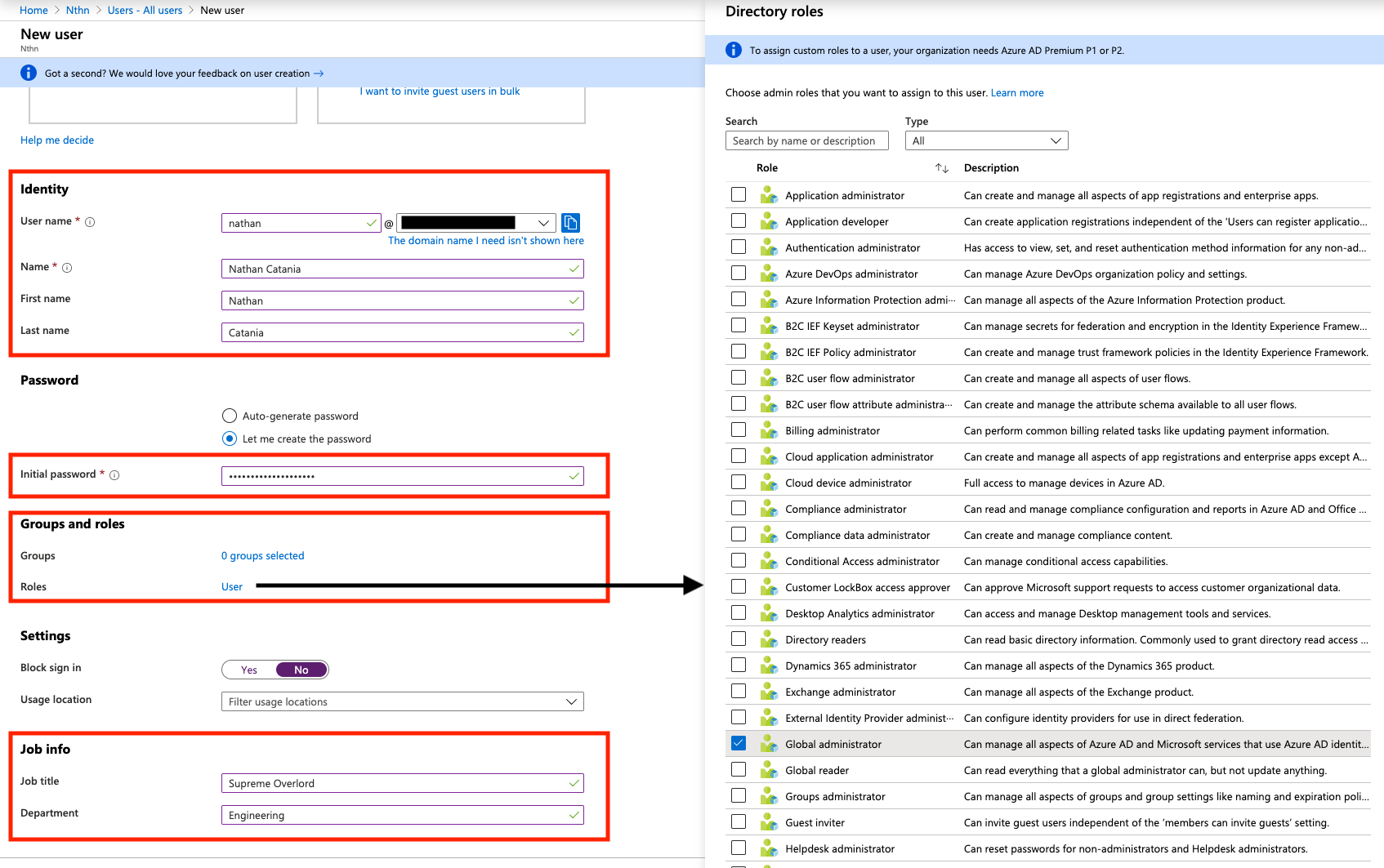Screen dimensions: 1384x868
Task: Go to Home in the breadcrumb
Action: click(x=33, y=10)
